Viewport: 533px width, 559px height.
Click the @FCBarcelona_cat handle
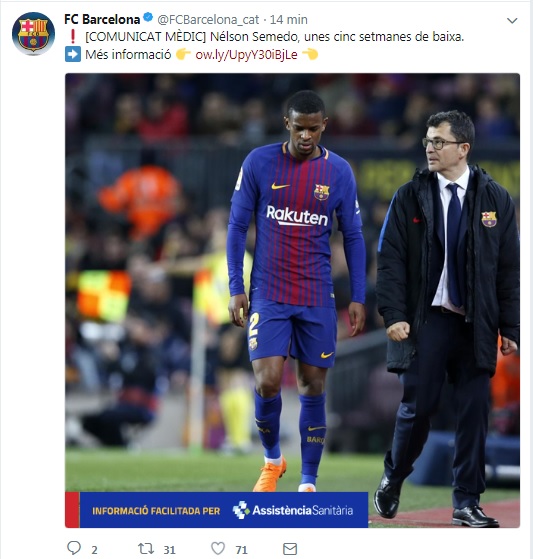coord(208,20)
